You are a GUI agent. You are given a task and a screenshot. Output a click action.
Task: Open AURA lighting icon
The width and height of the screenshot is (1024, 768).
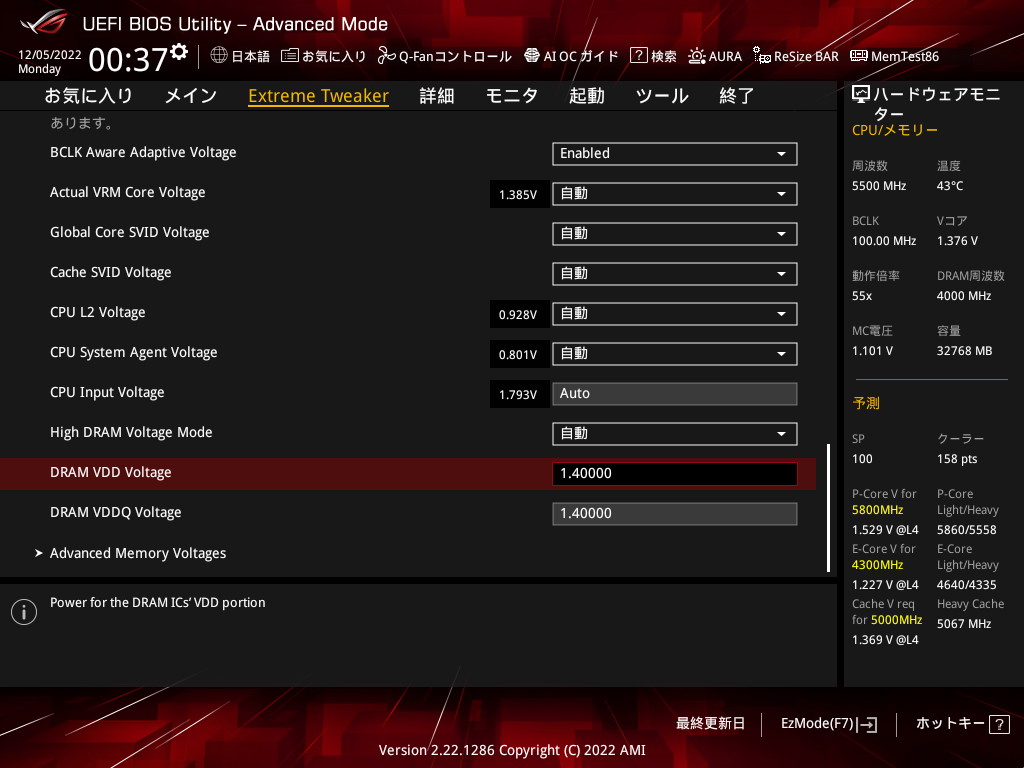pyautogui.click(x=697, y=56)
